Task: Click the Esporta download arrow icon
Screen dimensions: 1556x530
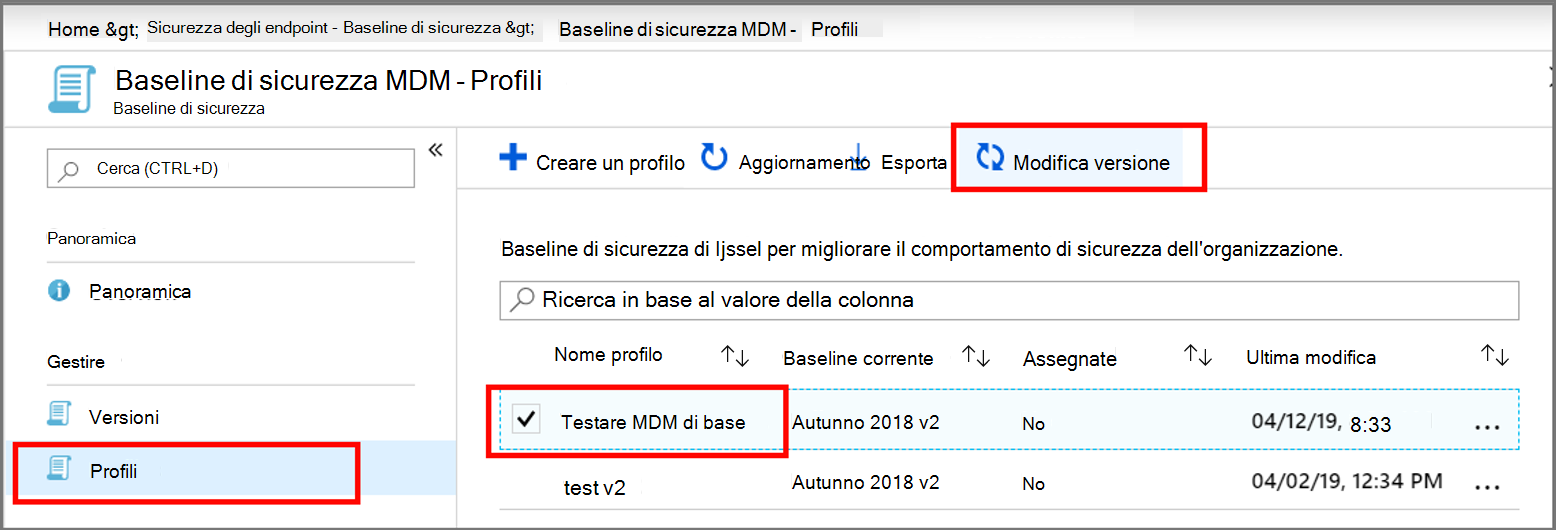Action: click(x=858, y=160)
